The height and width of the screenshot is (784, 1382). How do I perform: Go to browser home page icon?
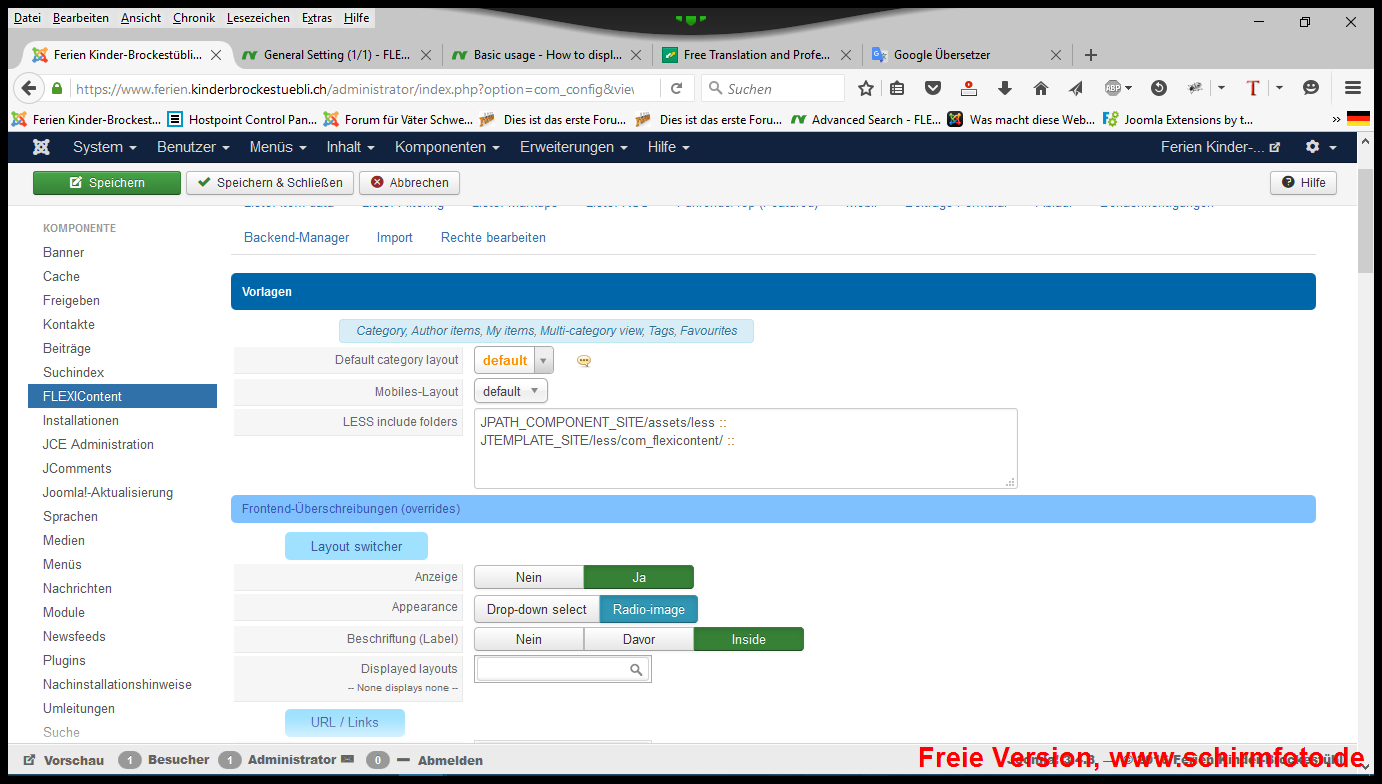click(x=1040, y=88)
